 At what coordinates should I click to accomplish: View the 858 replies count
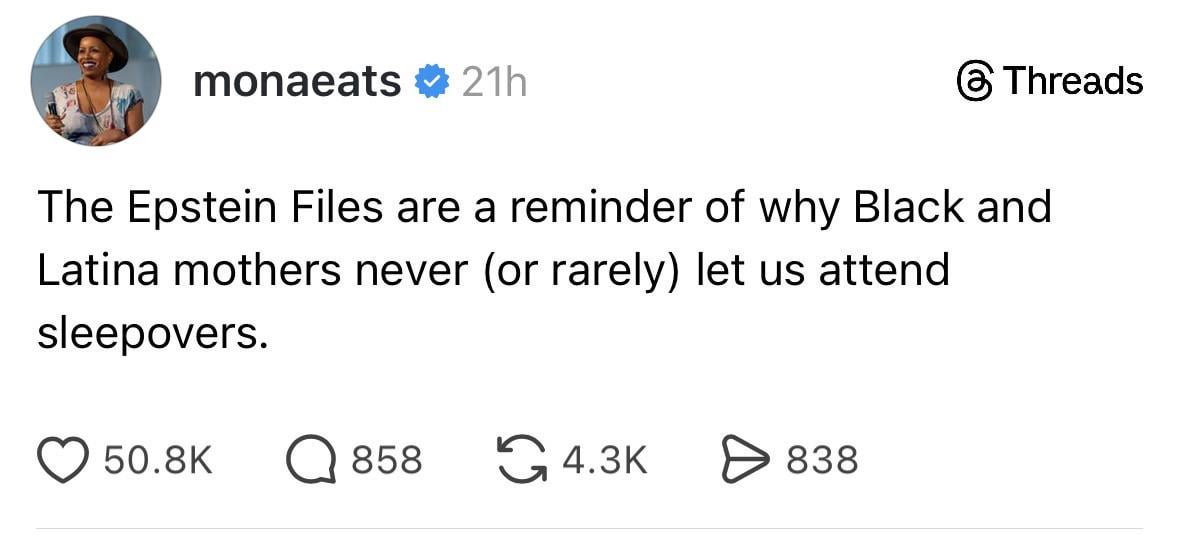[387, 460]
